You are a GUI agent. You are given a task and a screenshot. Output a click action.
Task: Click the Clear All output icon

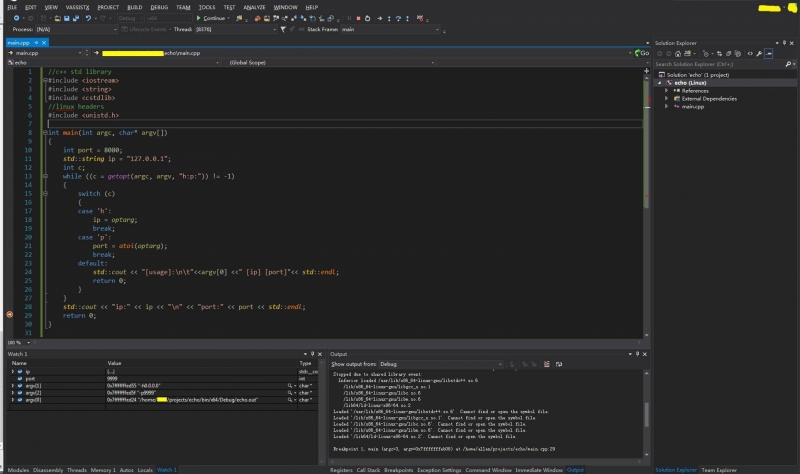[546, 364]
